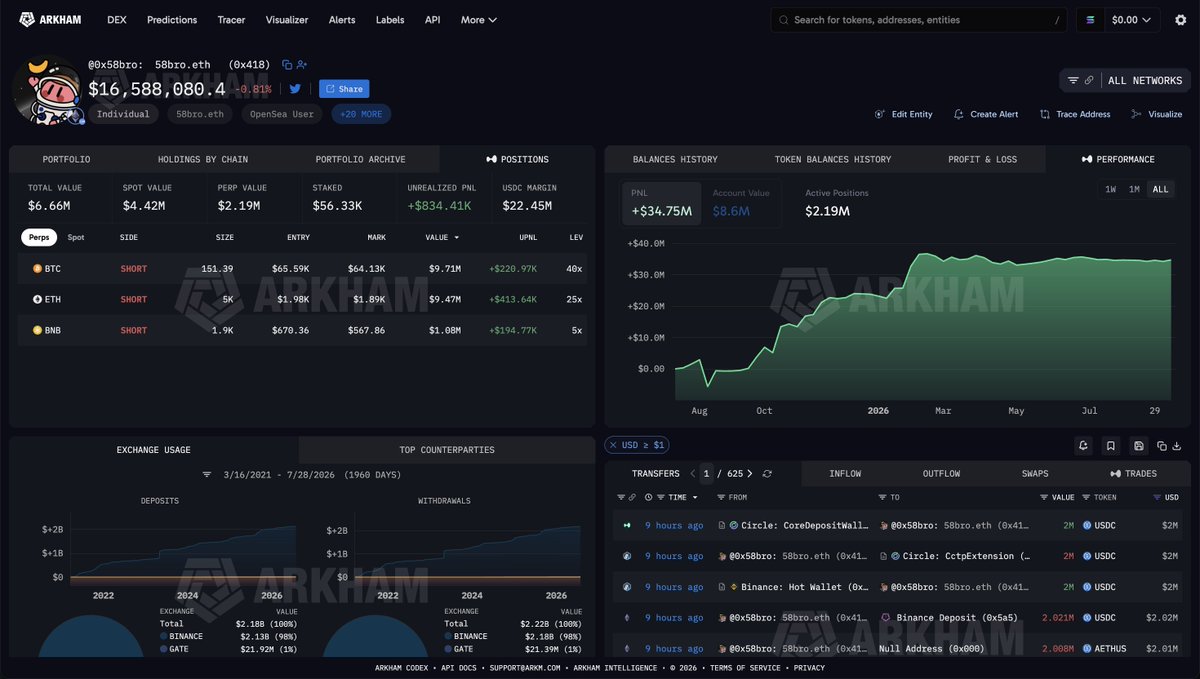
Task: Refresh the transfers list
Action: [766, 474]
